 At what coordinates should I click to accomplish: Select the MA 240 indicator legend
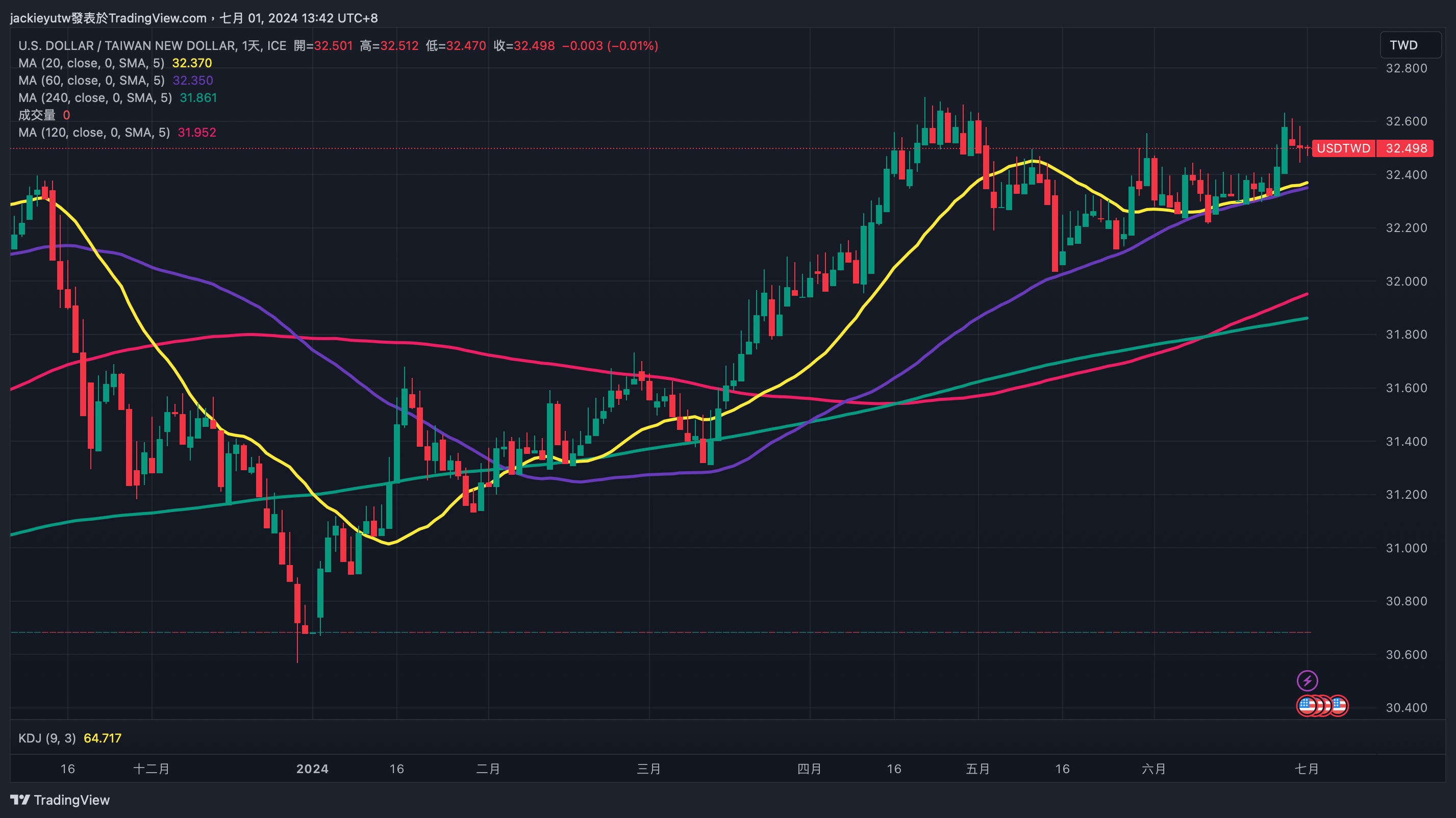pyautogui.click(x=95, y=98)
